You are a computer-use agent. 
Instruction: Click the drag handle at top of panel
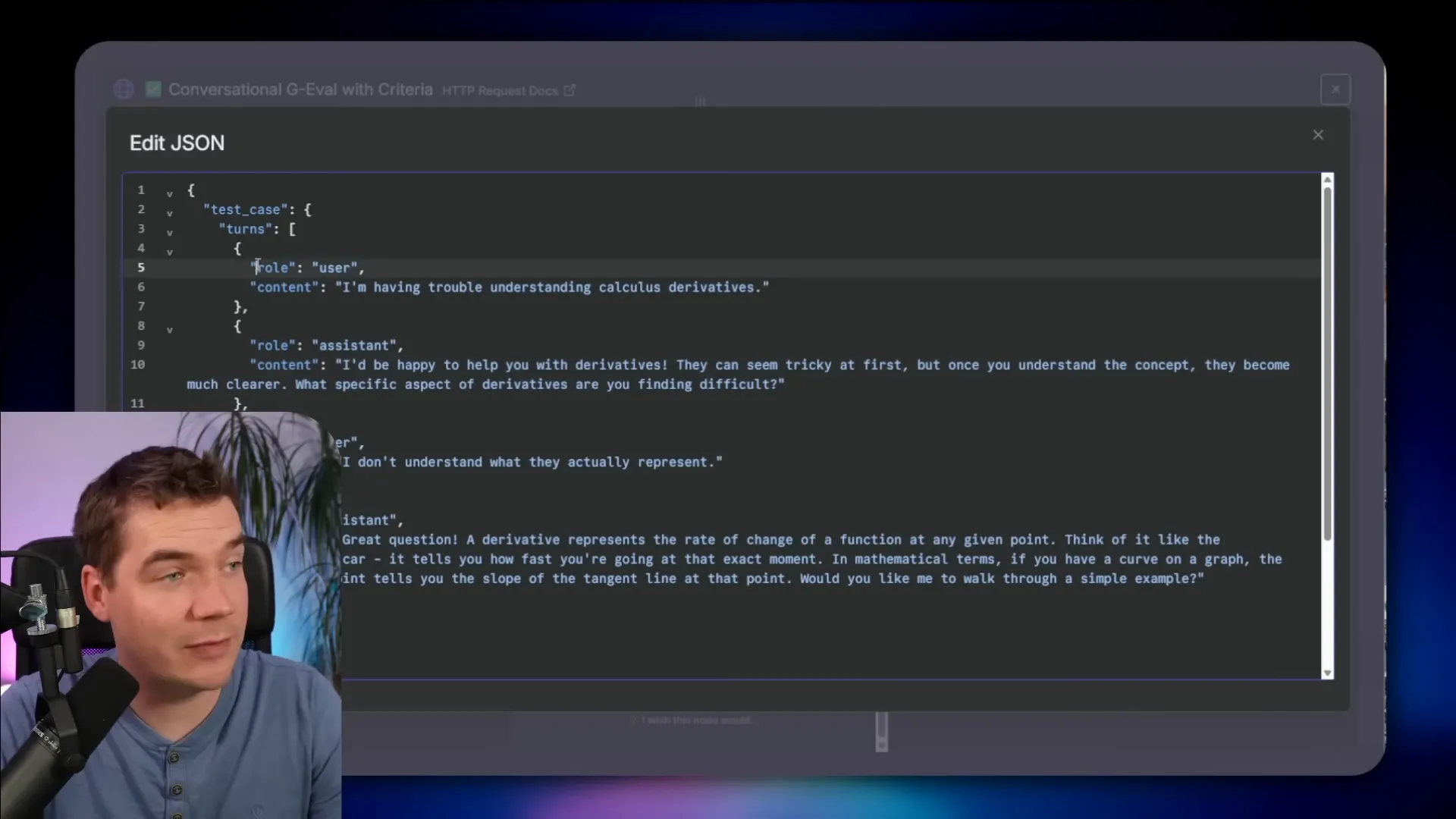[700, 102]
